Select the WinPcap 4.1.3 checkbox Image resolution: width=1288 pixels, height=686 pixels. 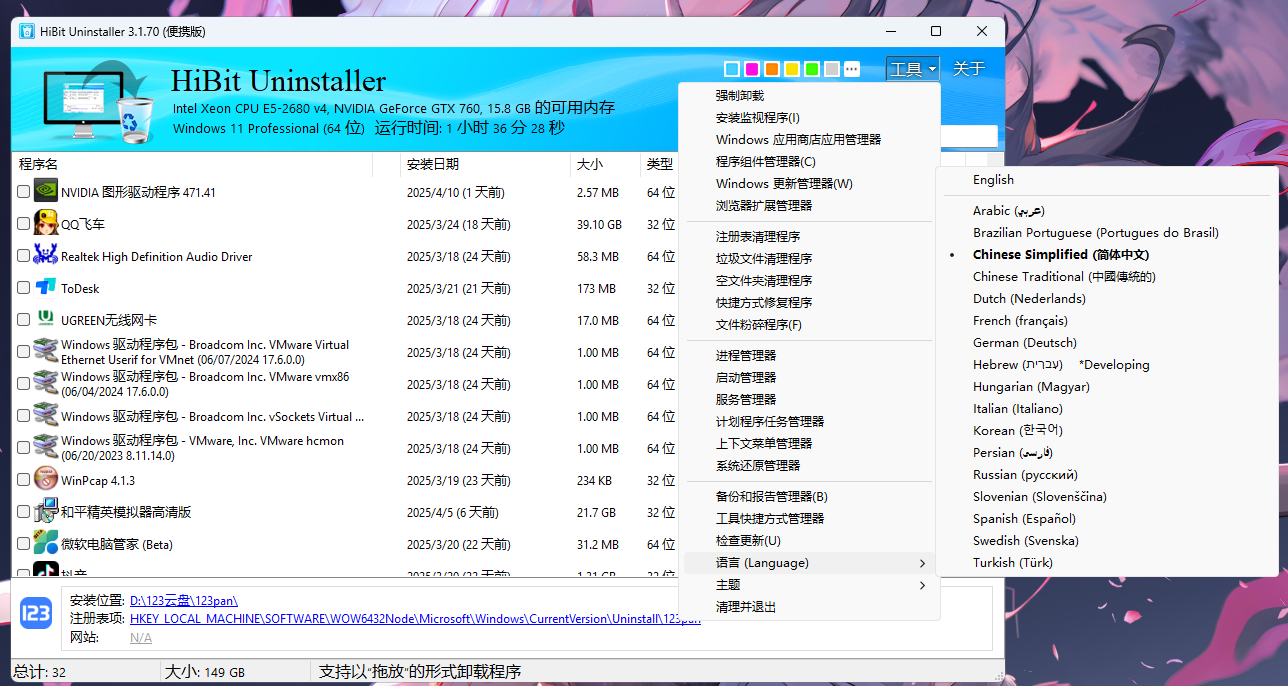pos(24,480)
